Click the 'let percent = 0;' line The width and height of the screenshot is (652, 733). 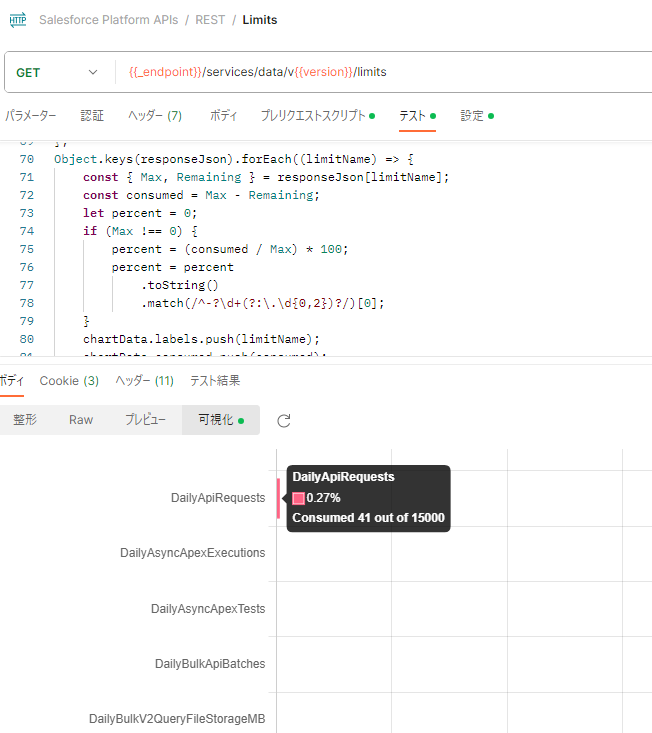pos(140,213)
